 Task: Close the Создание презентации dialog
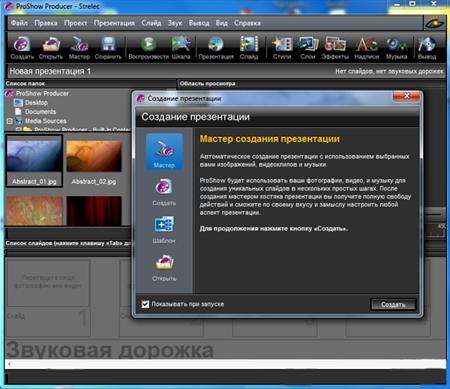click(407, 96)
